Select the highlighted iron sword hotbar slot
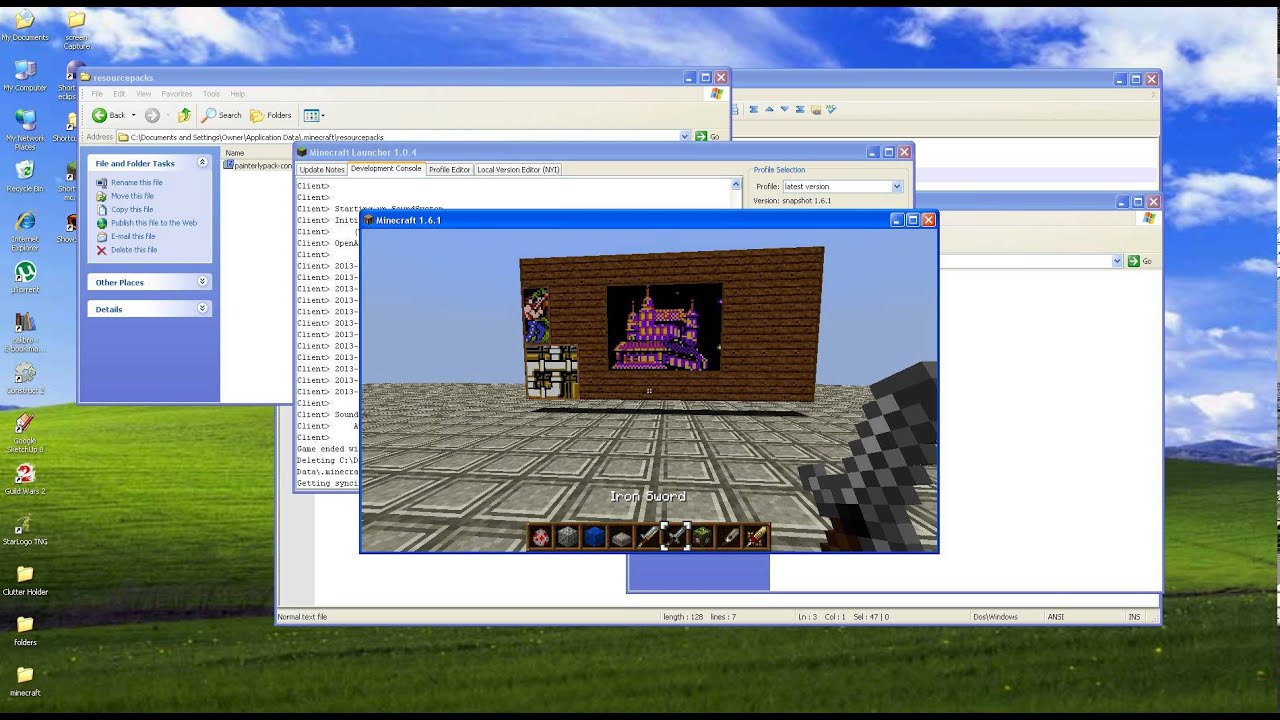Screen dimensions: 1280x720 tap(676, 537)
